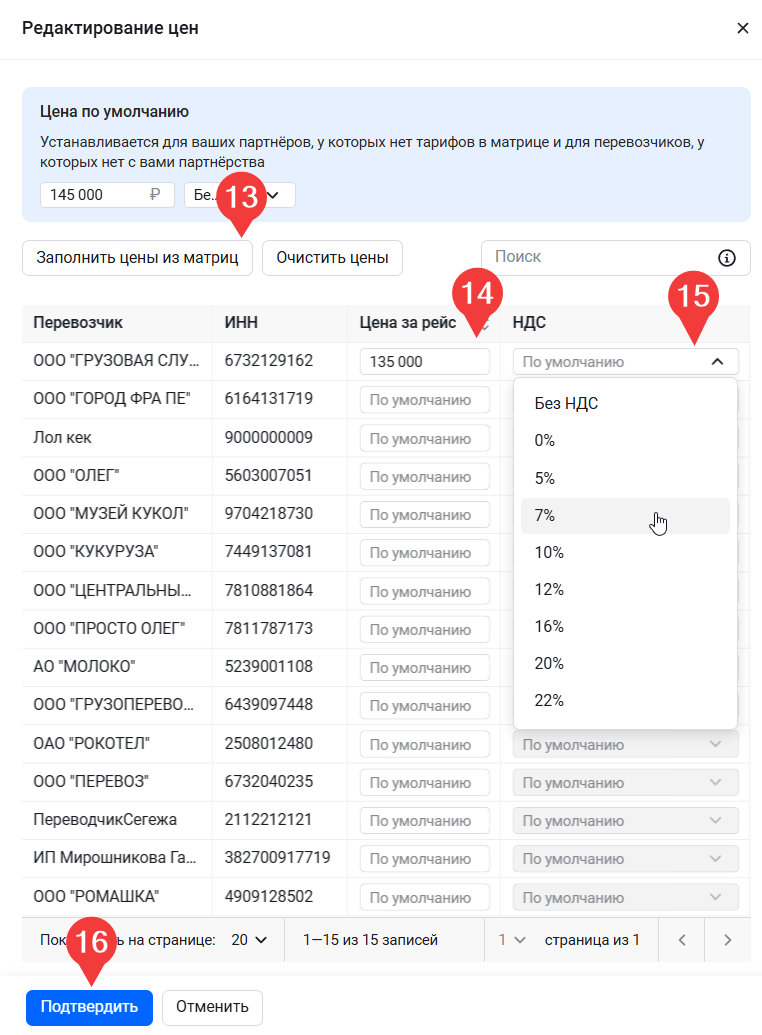Collapse the open НДС dropdown chevron
Image resolution: width=762 pixels, height=1035 pixels.
tap(717, 362)
